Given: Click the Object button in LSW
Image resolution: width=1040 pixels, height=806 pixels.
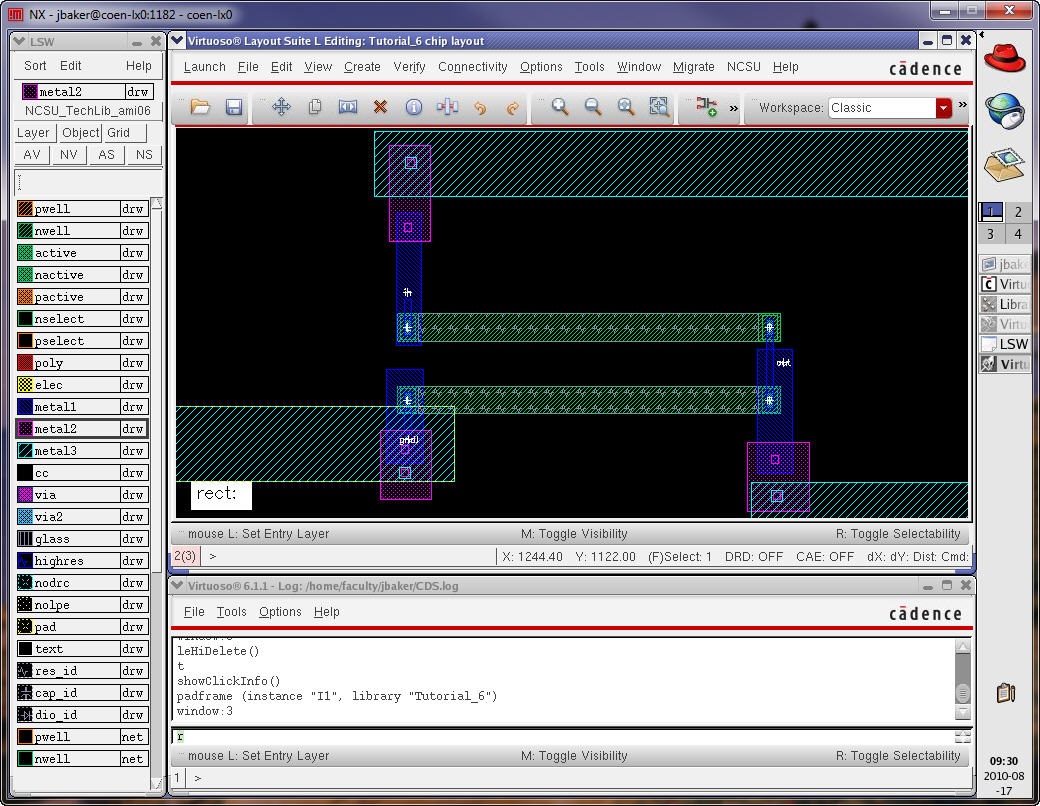Looking at the screenshot, I should point(81,133).
